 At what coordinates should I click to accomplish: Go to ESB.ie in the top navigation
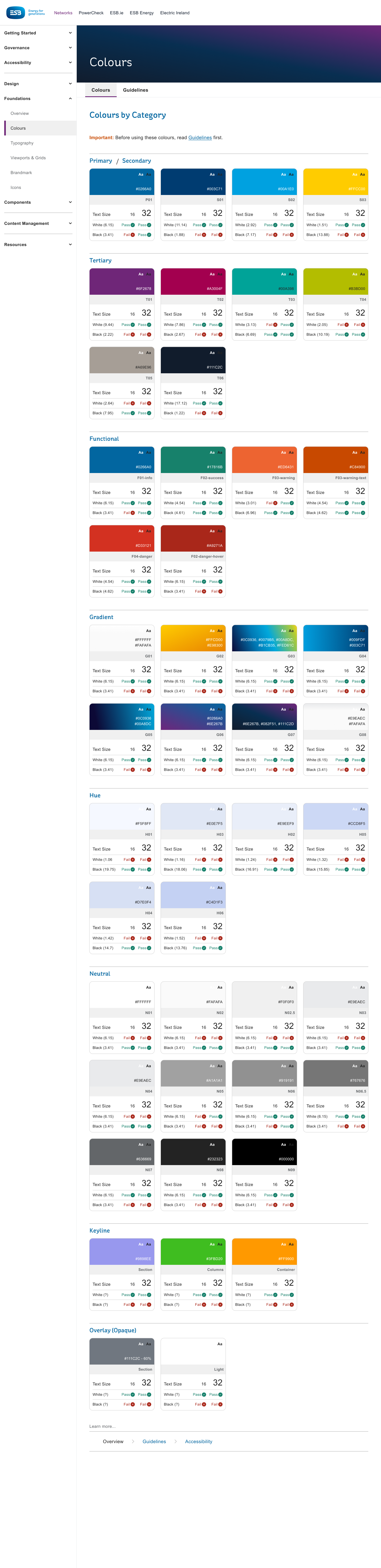pyautogui.click(x=117, y=13)
